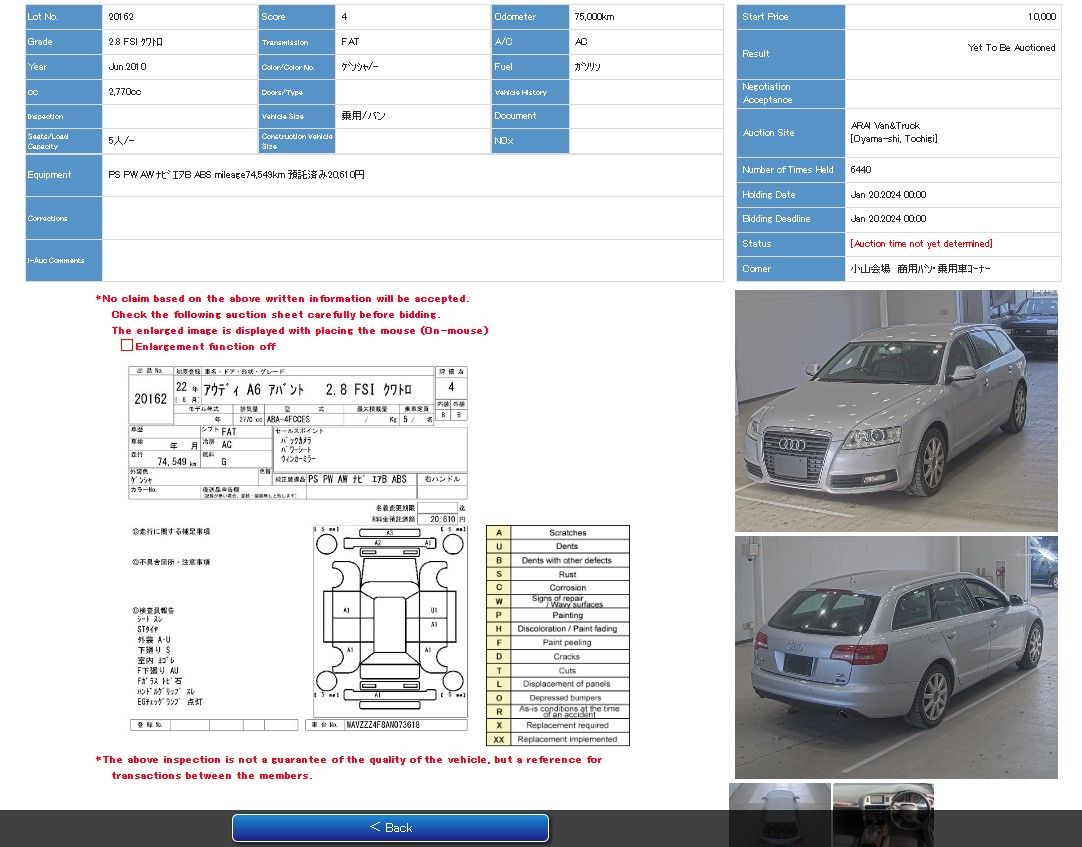Select the Auction Site value ARAI Van&Truck

click(x=885, y=126)
